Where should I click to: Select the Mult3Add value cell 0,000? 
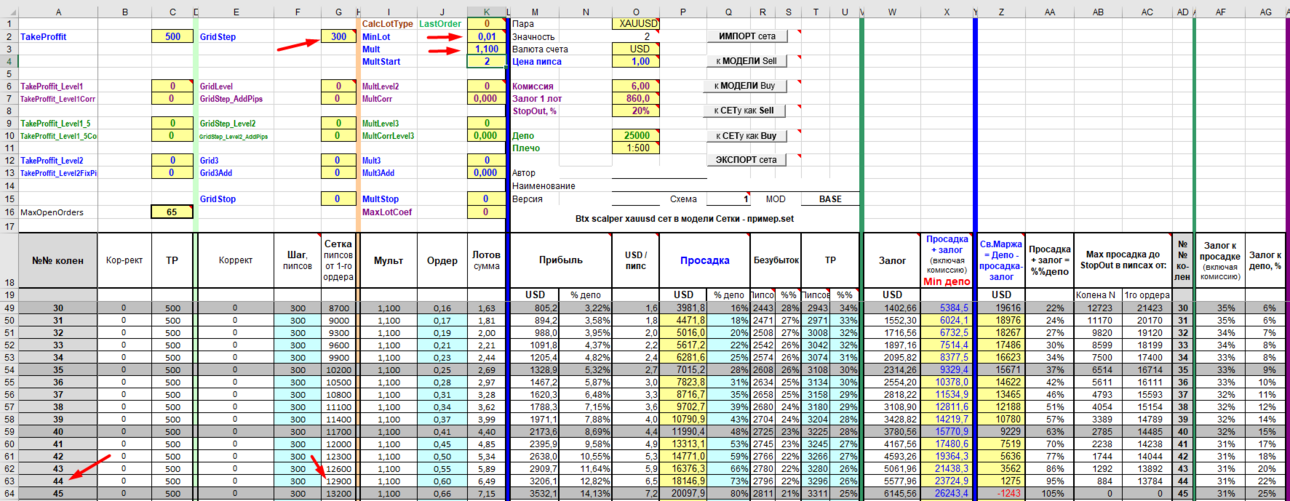tap(486, 172)
